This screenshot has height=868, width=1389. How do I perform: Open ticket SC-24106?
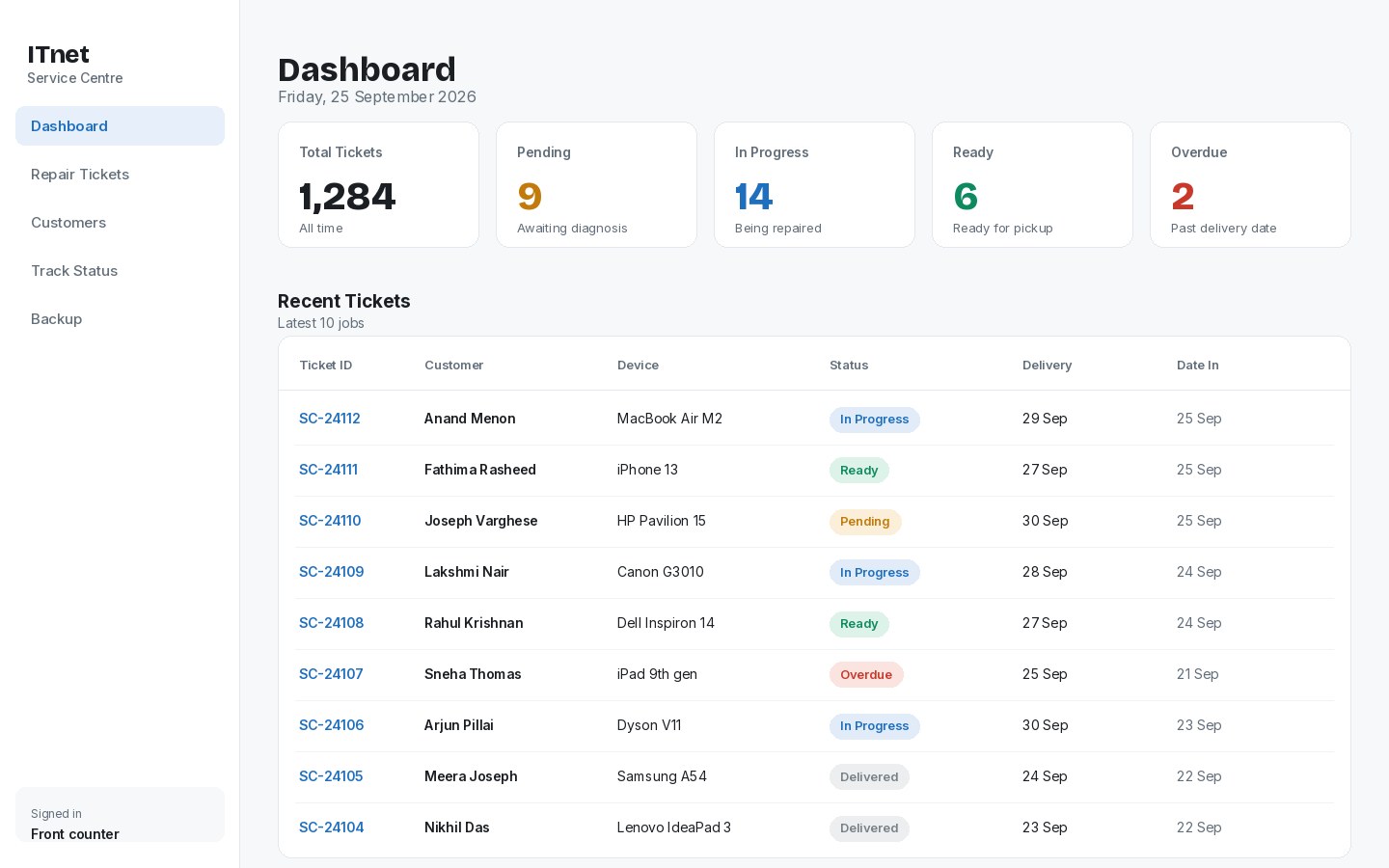[331, 725]
